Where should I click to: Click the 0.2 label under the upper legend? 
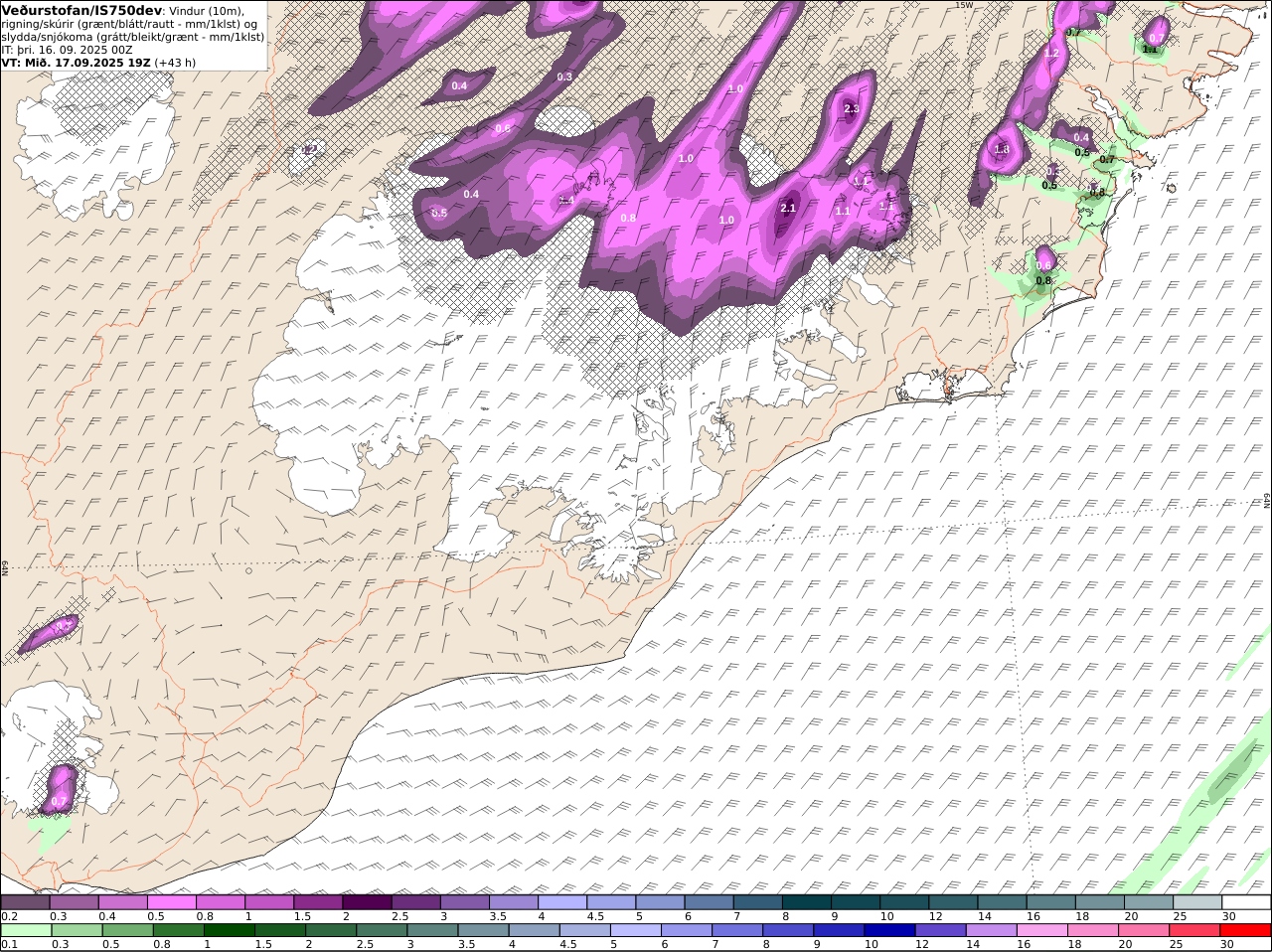pos(8,916)
